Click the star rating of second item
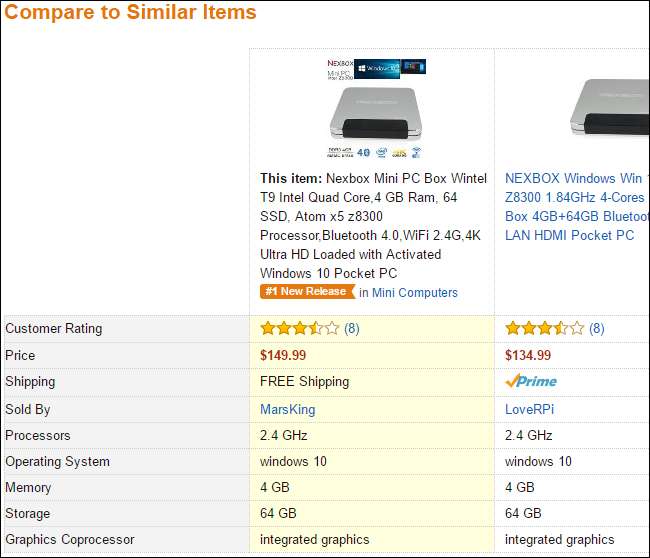Viewport: 650px width, 558px height. pyautogui.click(x=544, y=328)
